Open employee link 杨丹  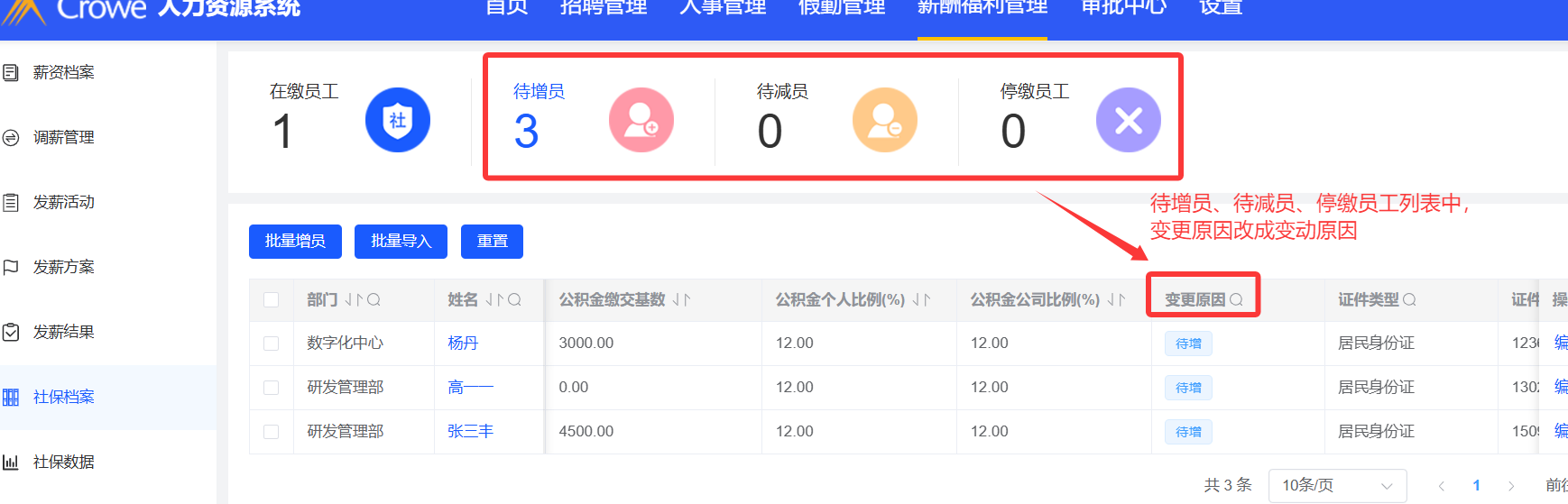click(x=463, y=344)
